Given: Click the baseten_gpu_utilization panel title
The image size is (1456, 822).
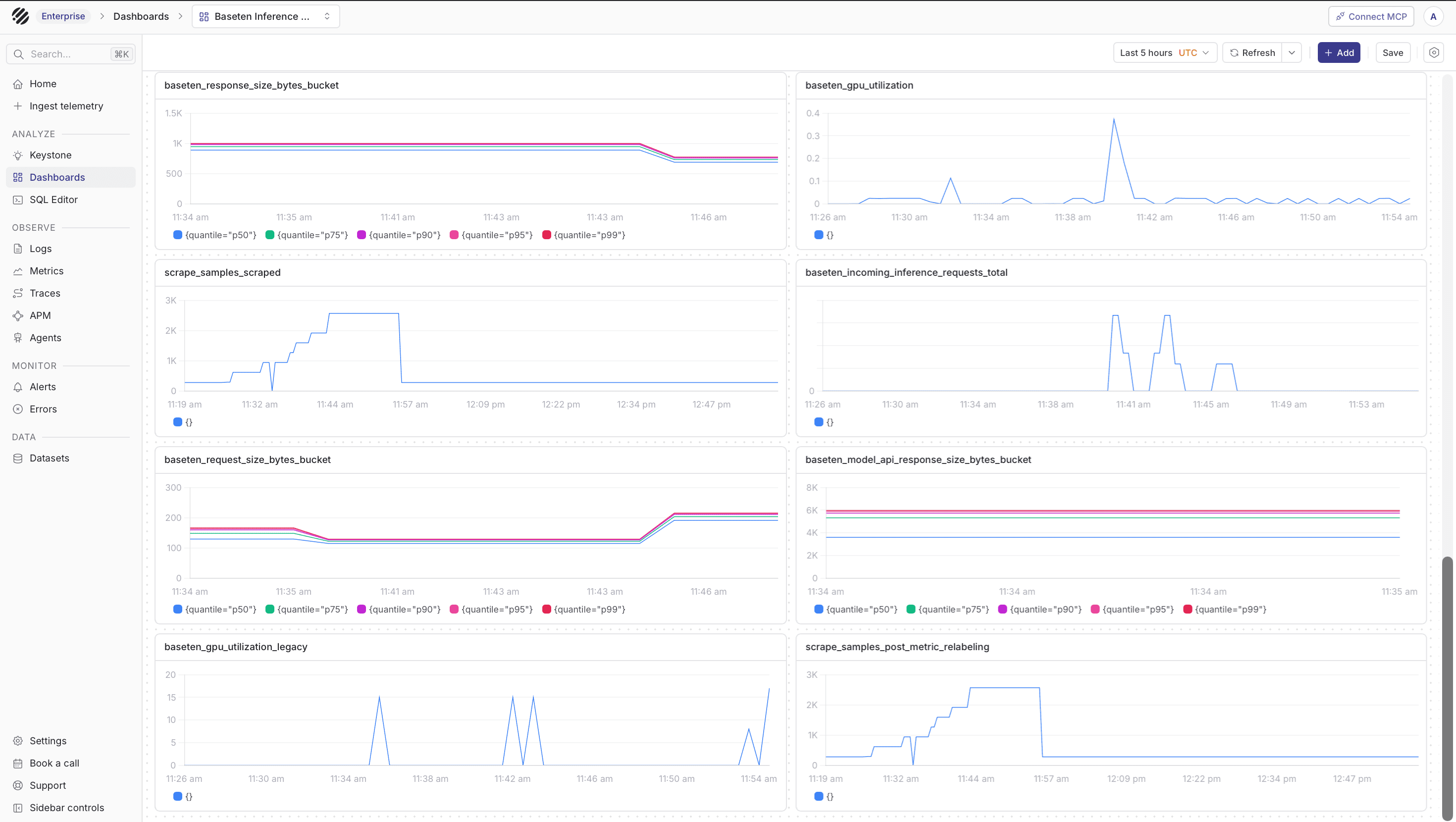Looking at the screenshot, I should (859, 85).
